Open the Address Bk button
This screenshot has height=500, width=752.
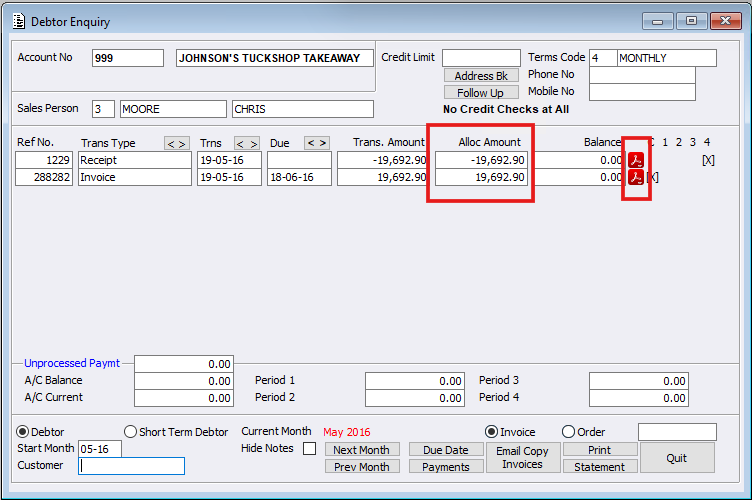(x=481, y=76)
